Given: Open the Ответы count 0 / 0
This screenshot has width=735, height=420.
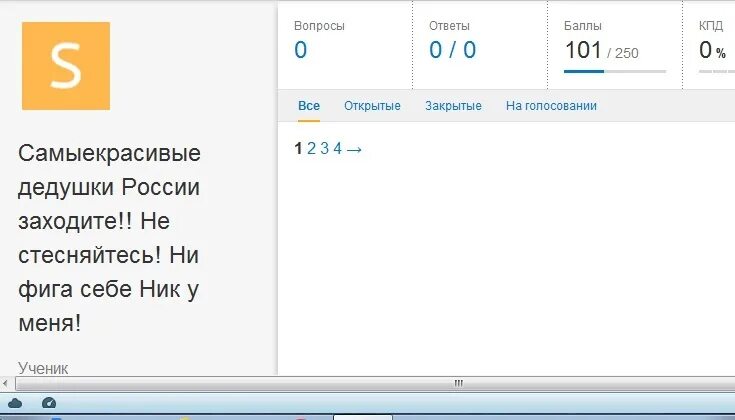Looking at the screenshot, I should click(452, 50).
